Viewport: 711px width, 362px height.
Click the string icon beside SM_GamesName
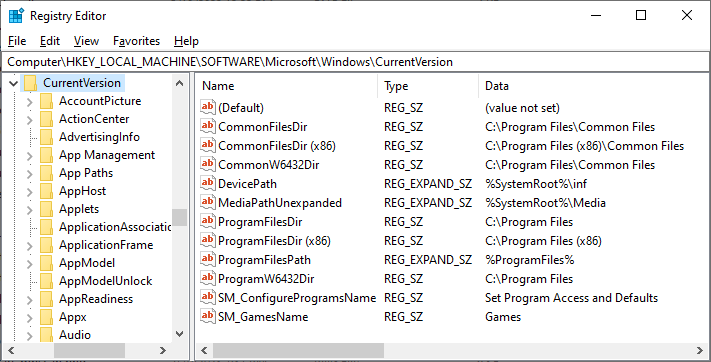point(208,317)
